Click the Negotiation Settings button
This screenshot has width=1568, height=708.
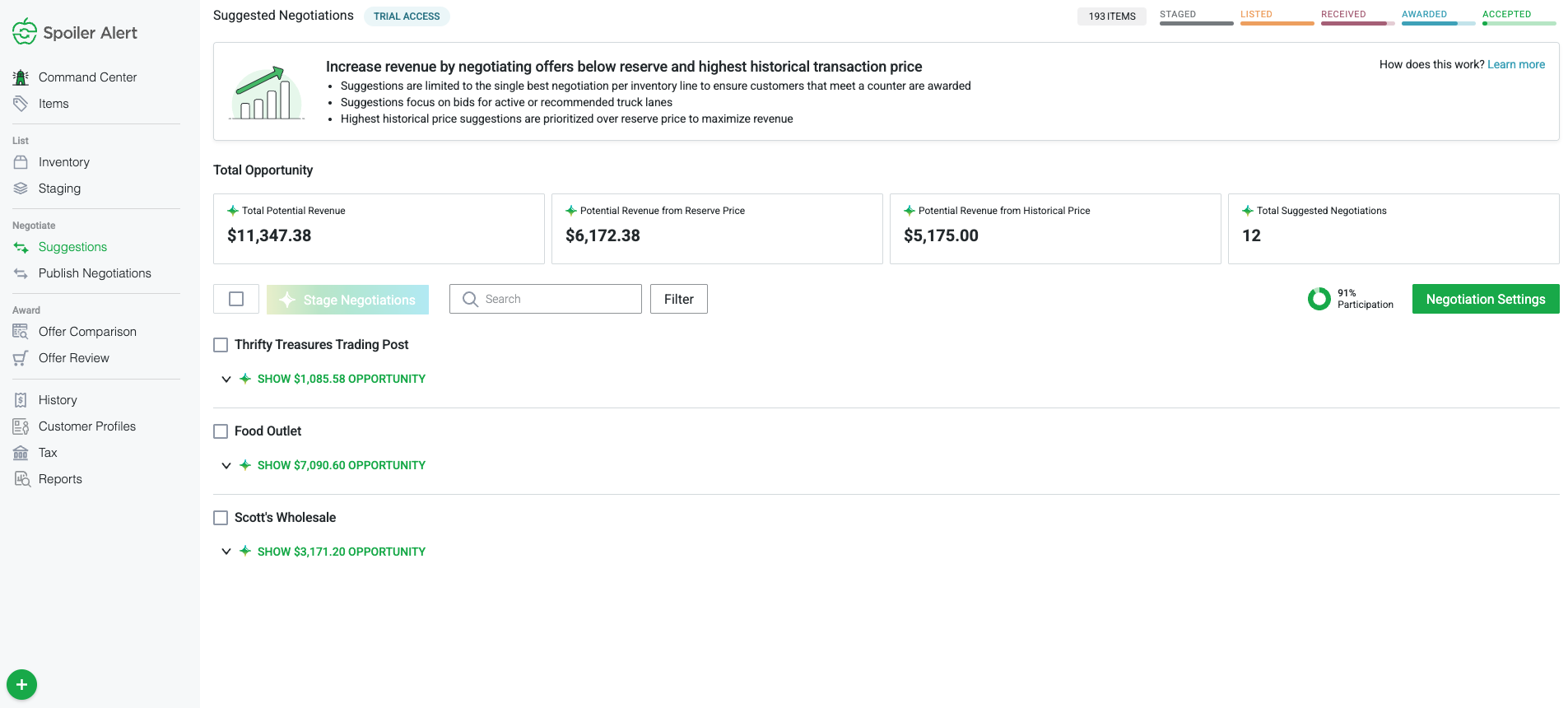[x=1485, y=300]
